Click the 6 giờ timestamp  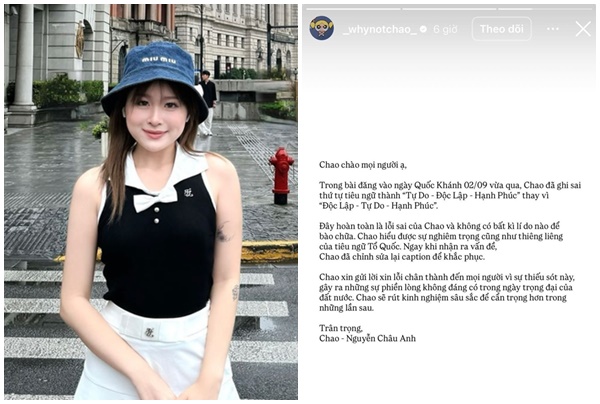(x=445, y=29)
